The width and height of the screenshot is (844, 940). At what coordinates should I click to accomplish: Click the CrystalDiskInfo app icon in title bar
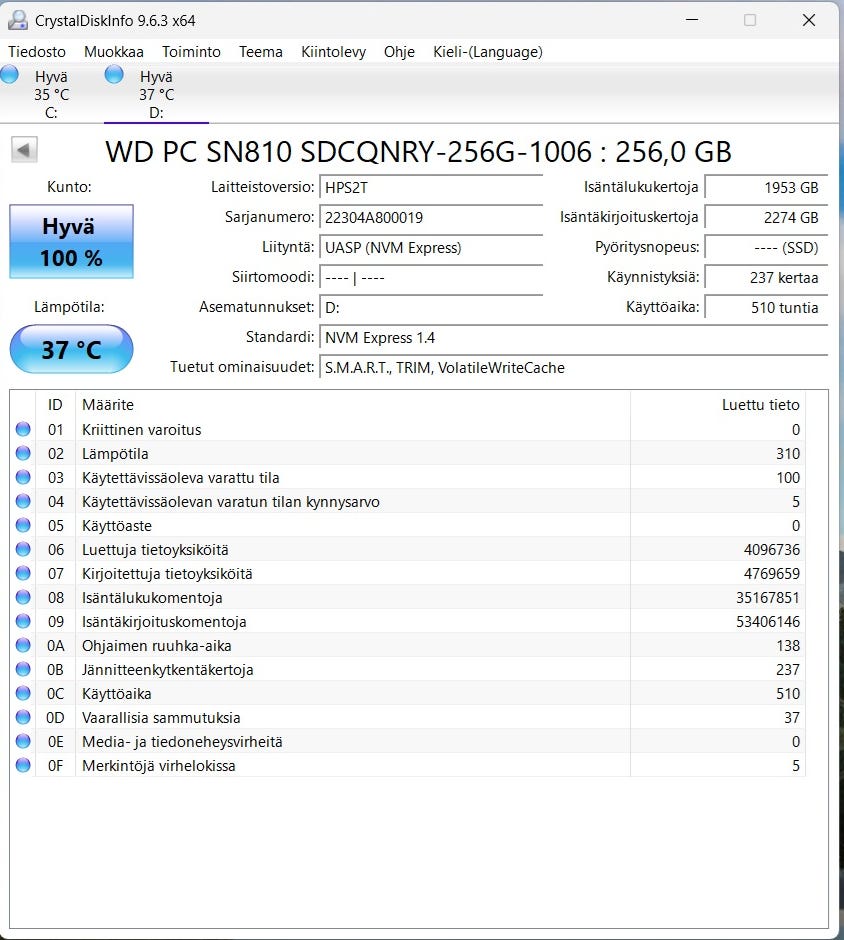[17, 20]
